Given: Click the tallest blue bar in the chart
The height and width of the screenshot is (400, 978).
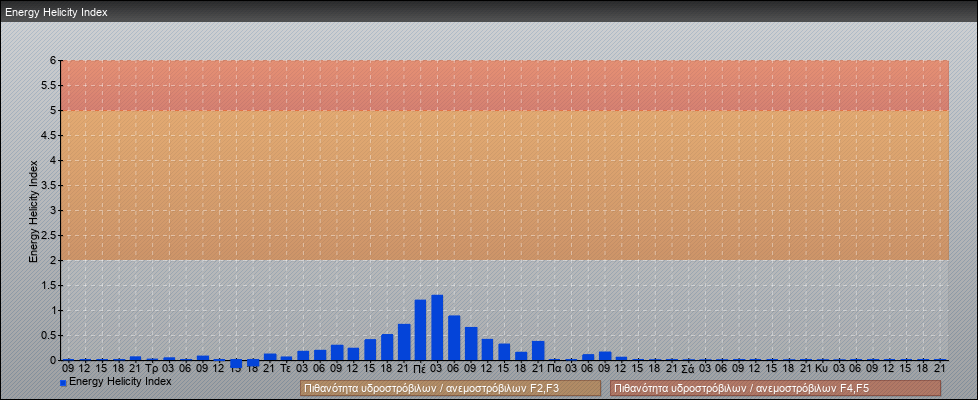Looking at the screenshot, I should point(437,327).
